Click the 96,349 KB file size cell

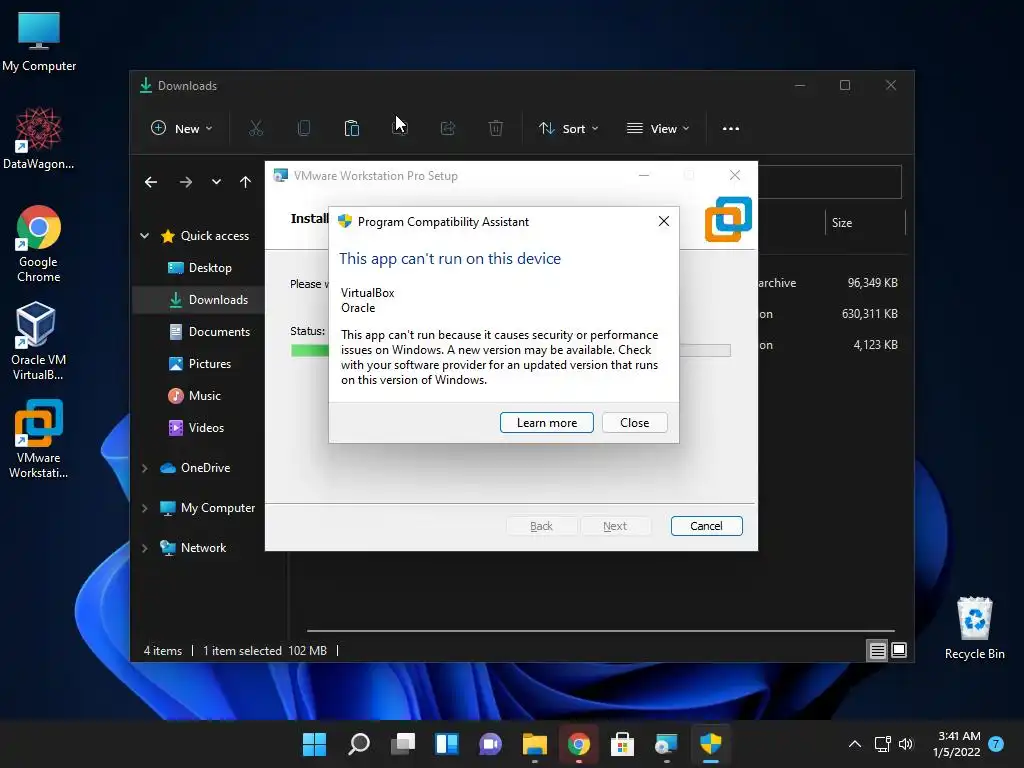tap(872, 283)
